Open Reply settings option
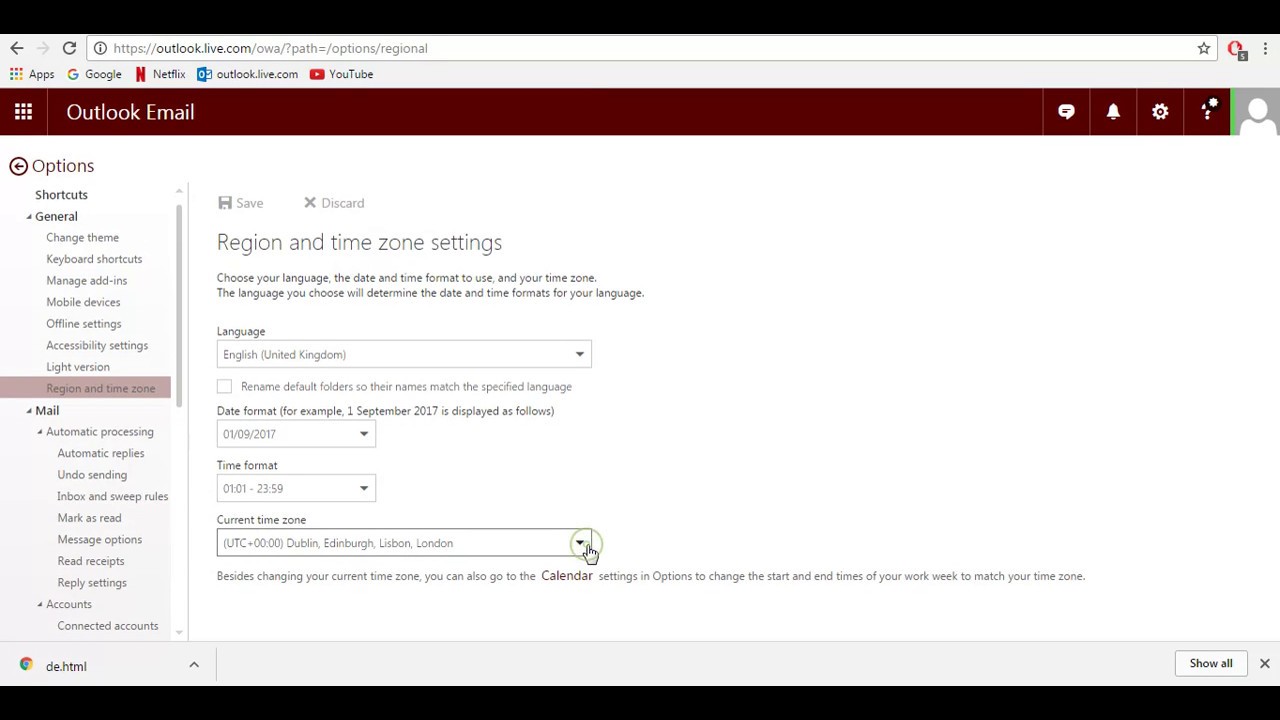Screen dimensions: 1280x720 92,583
